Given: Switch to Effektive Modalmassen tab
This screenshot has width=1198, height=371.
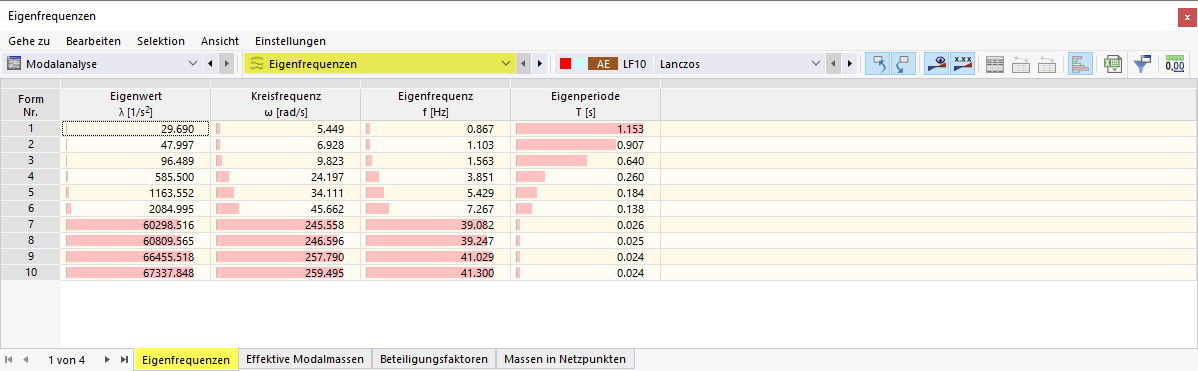Looking at the screenshot, I should tap(305, 359).
